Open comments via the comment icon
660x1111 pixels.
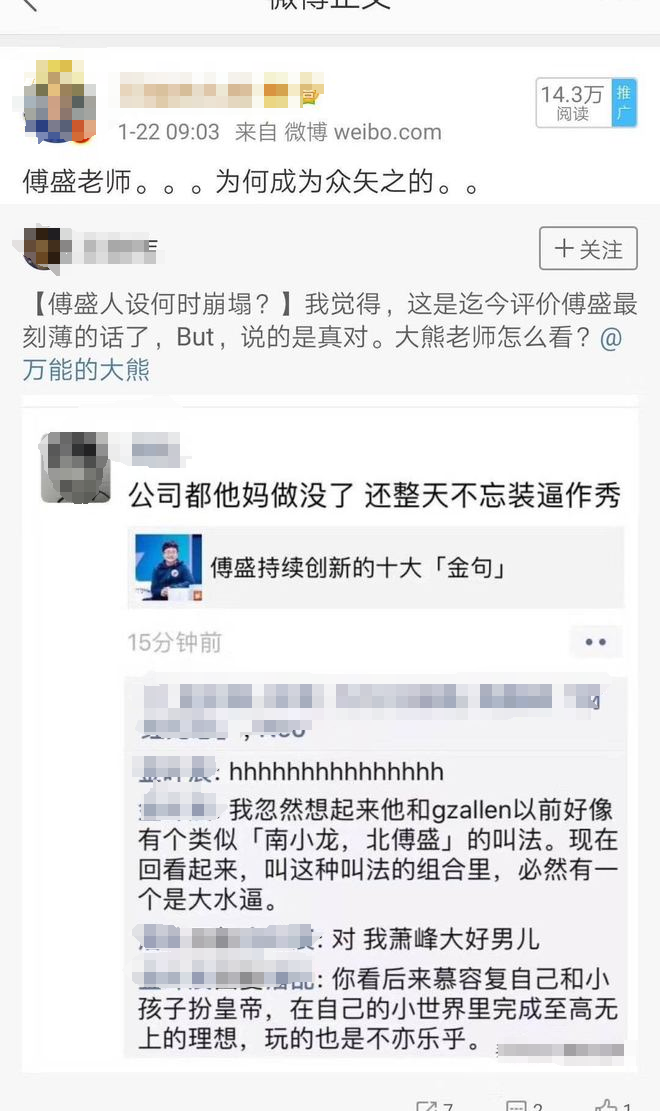(x=524, y=1105)
